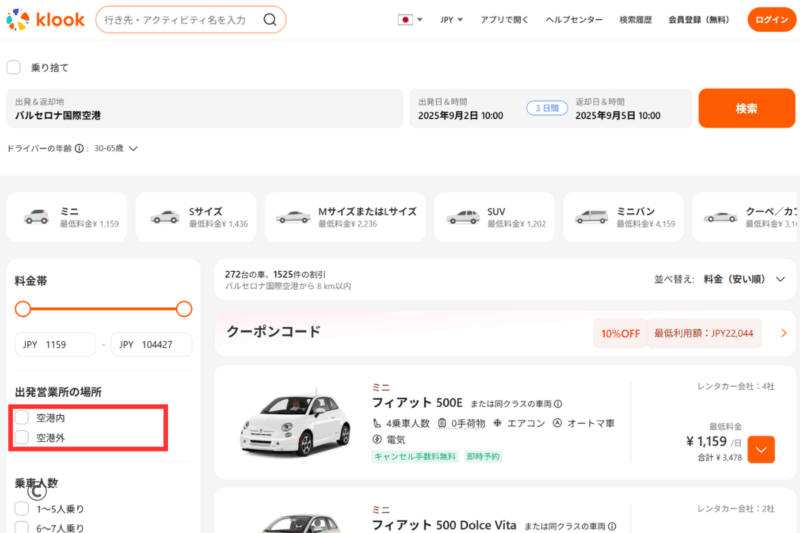Open coupon code arrow icon
800x533 pixels.
click(x=784, y=333)
